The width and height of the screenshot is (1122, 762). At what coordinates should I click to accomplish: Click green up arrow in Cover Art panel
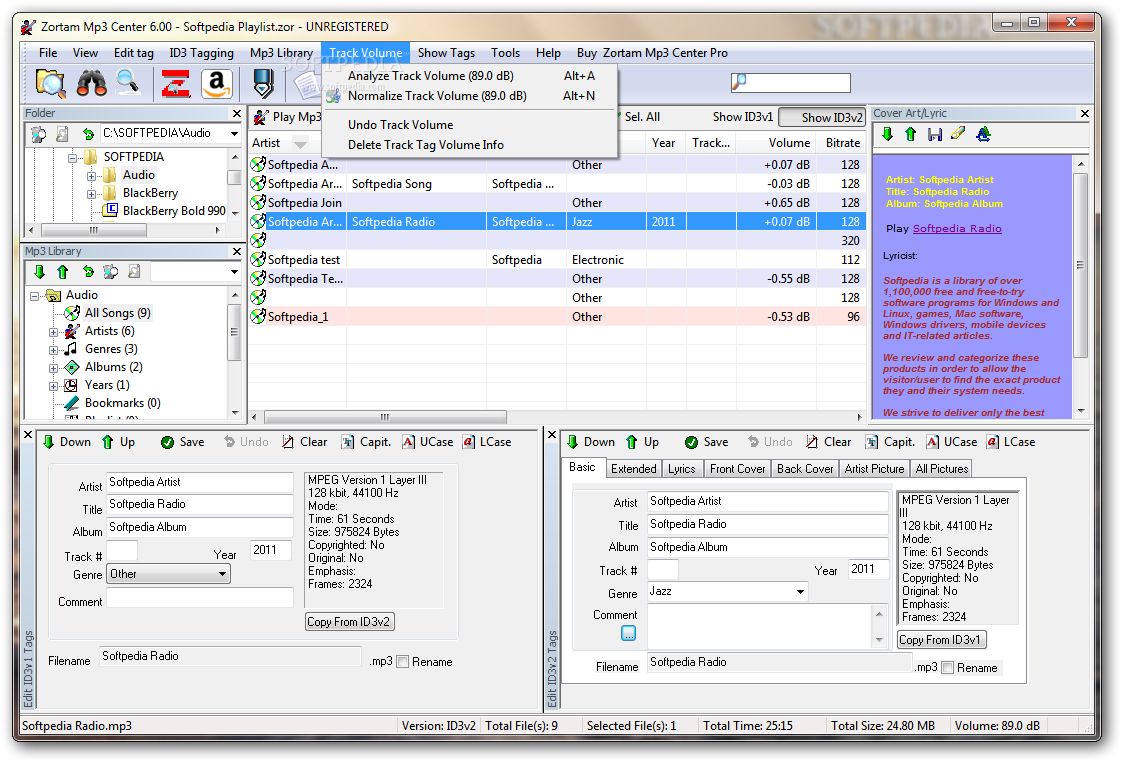pyautogui.click(x=910, y=134)
